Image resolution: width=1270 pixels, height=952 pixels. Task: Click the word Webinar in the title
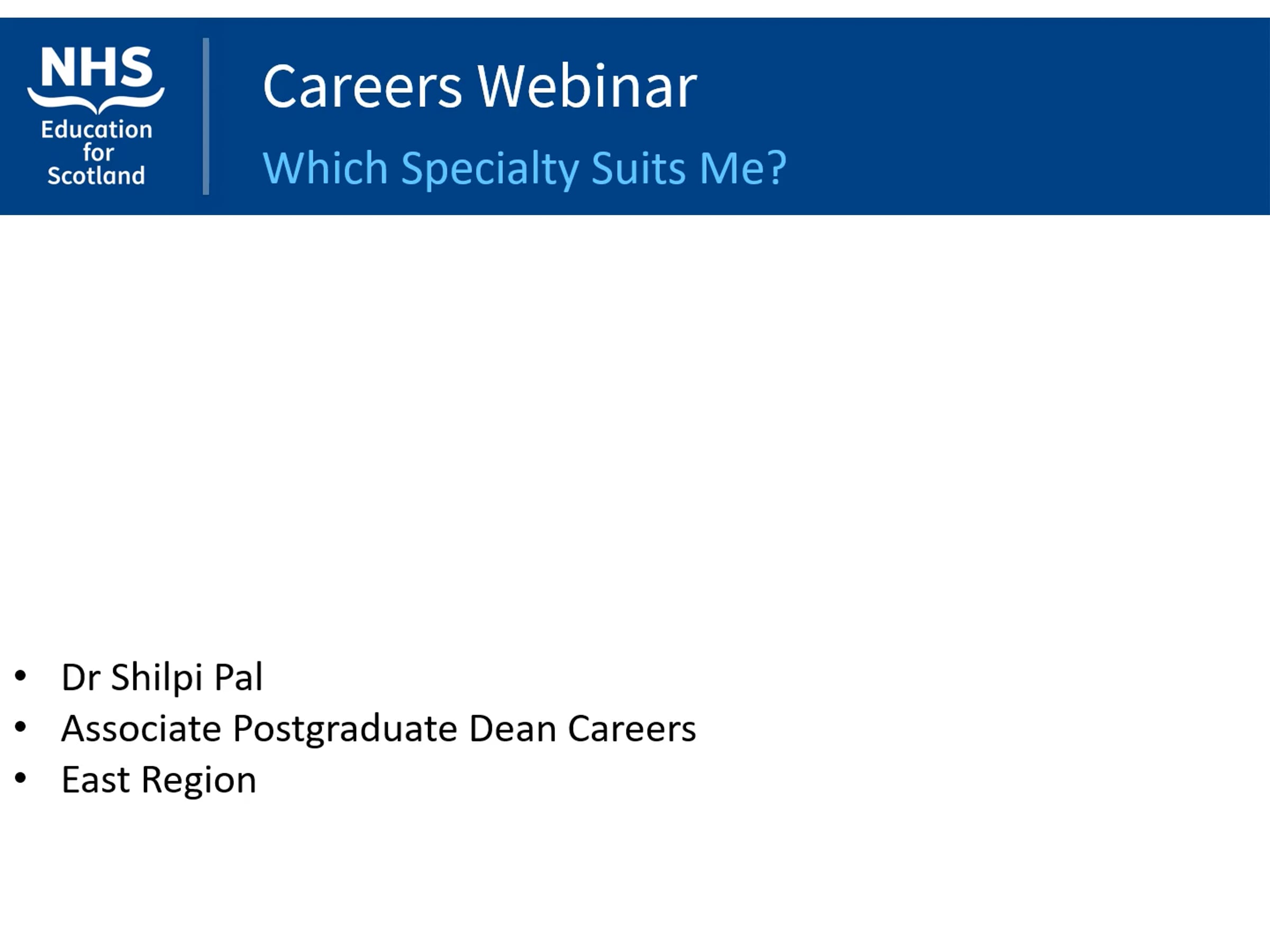(x=587, y=86)
